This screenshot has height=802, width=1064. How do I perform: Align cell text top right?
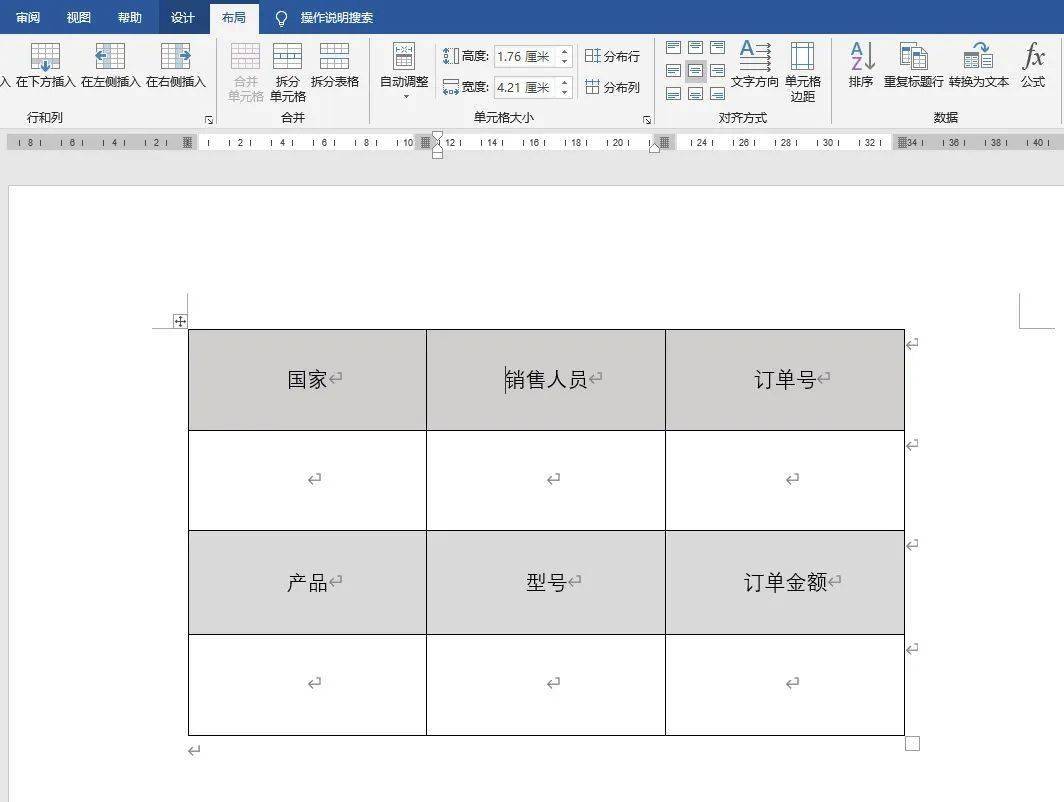[x=717, y=47]
